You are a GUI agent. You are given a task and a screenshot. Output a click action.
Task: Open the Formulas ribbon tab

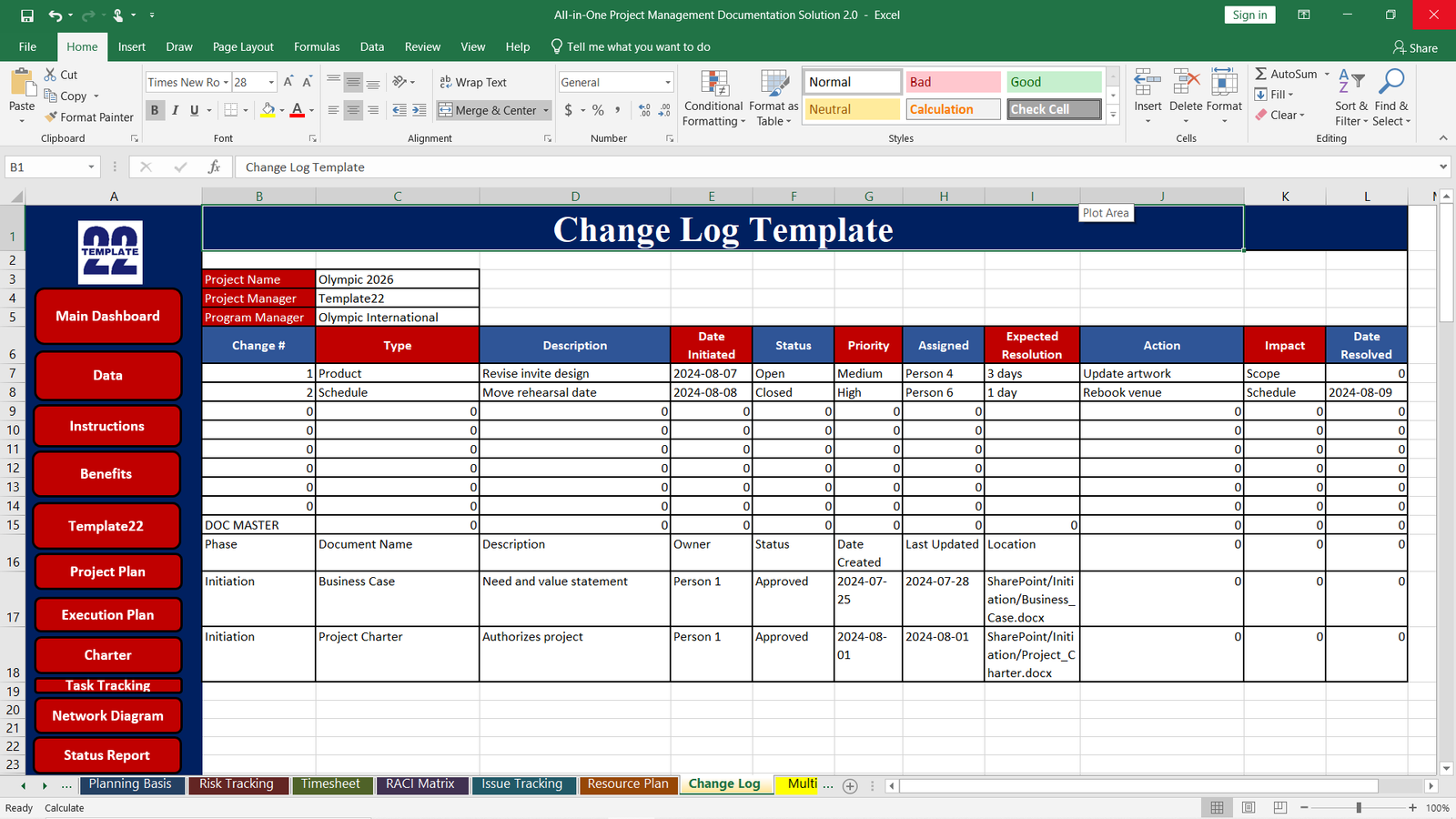click(317, 46)
